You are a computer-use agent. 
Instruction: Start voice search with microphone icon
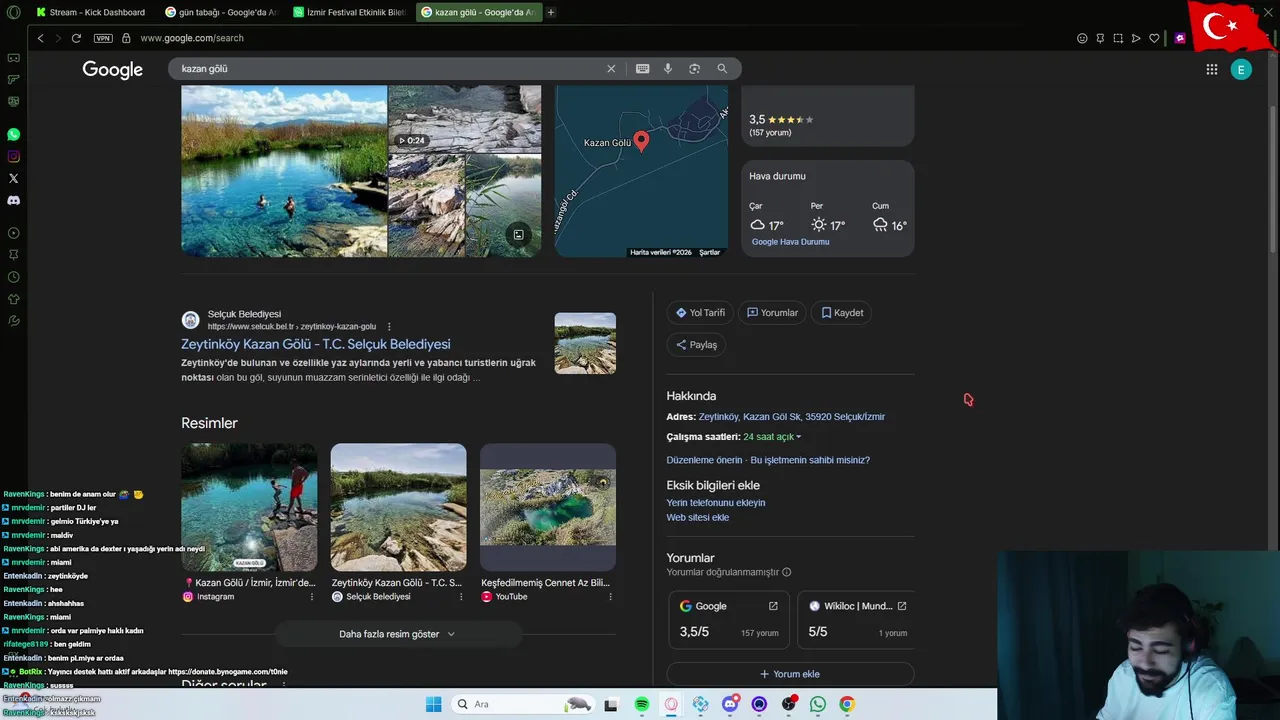668,69
